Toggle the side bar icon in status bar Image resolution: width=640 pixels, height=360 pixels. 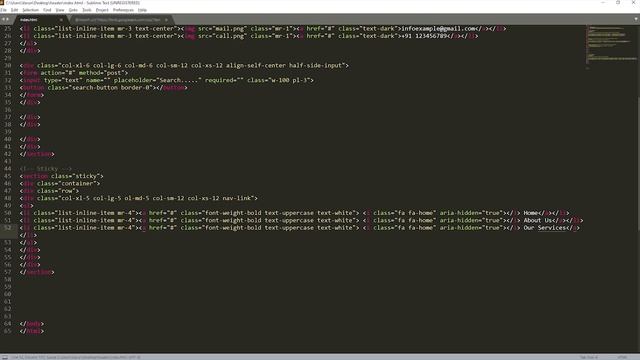5,357
